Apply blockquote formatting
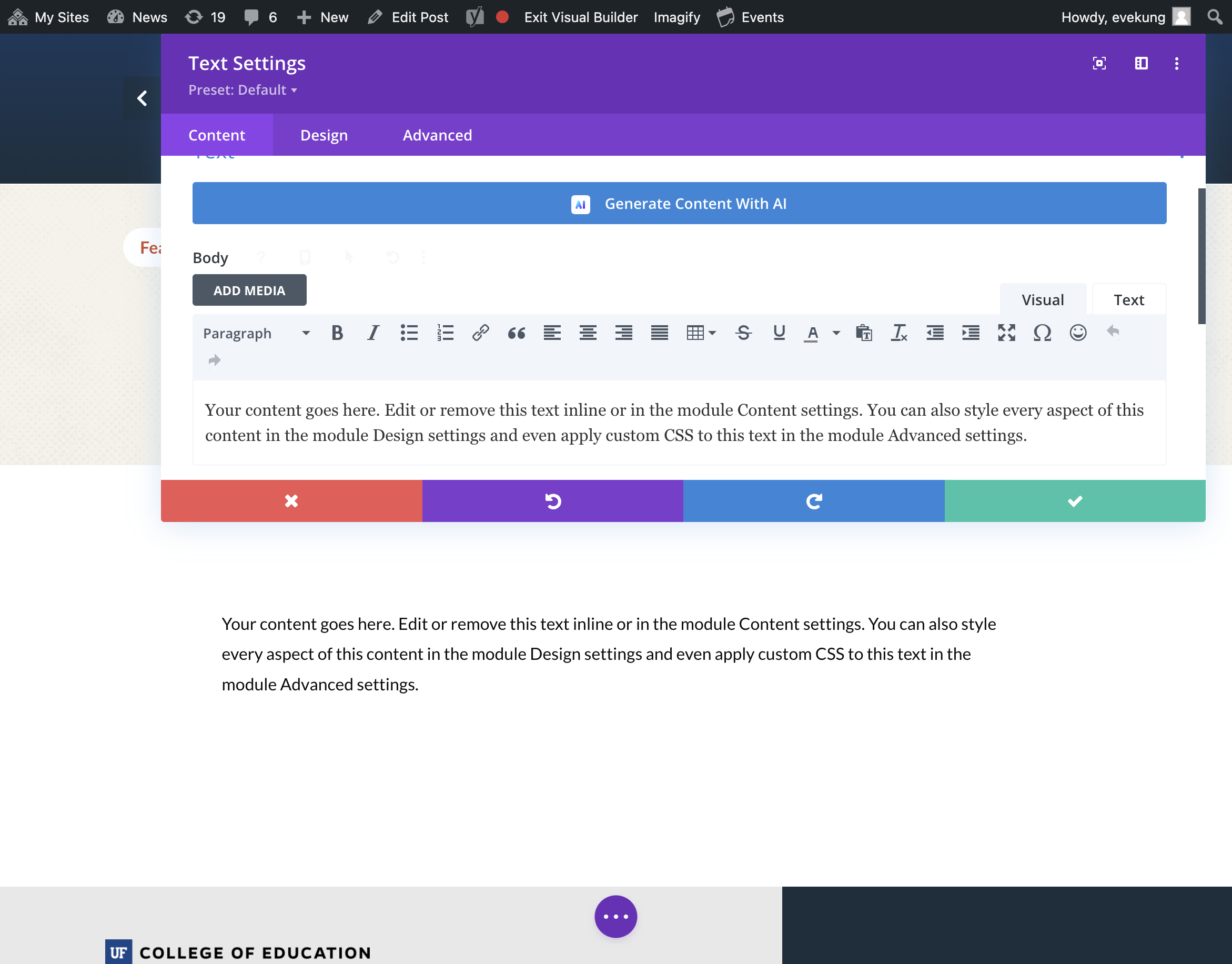 coord(516,333)
